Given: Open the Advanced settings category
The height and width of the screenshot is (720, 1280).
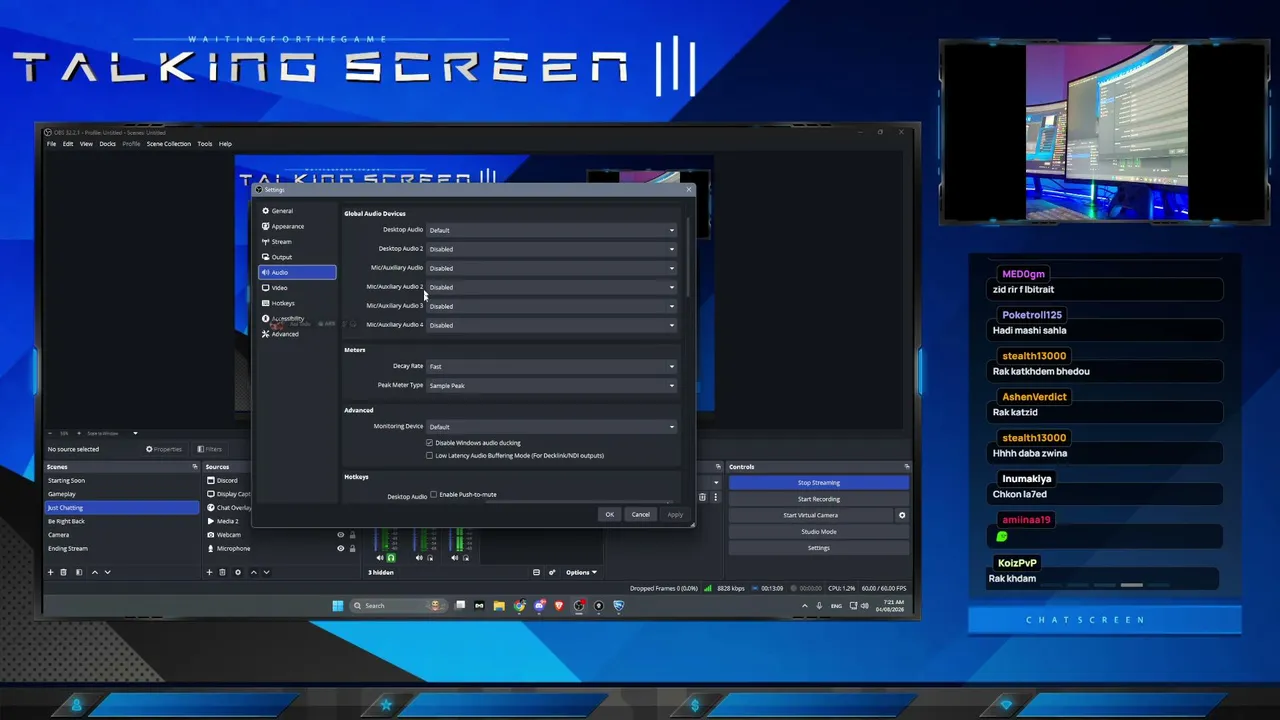Looking at the screenshot, I should tap(297, 334).
